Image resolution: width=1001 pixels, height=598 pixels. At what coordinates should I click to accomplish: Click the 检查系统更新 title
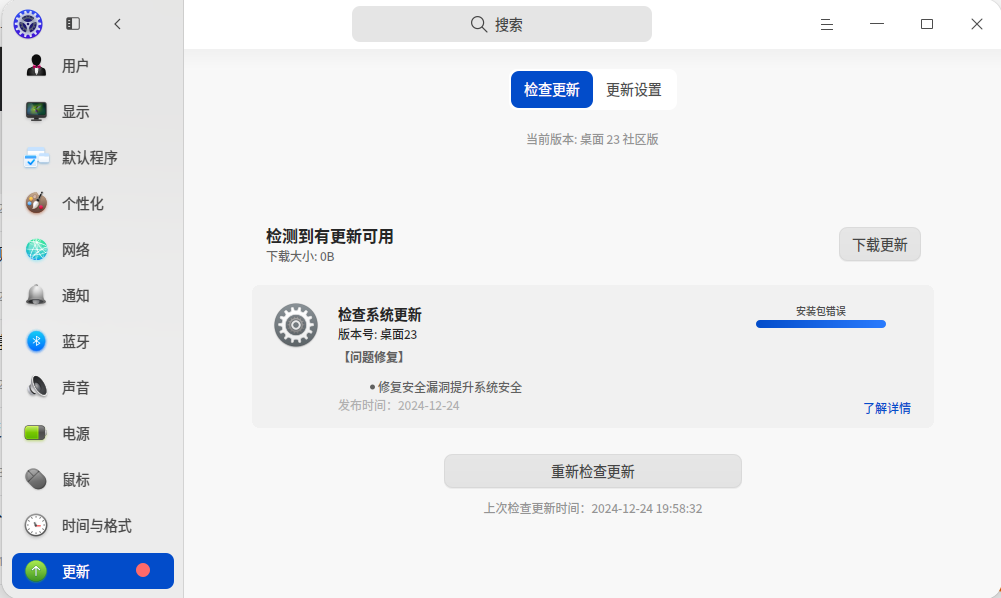click(x=380, y=315)
